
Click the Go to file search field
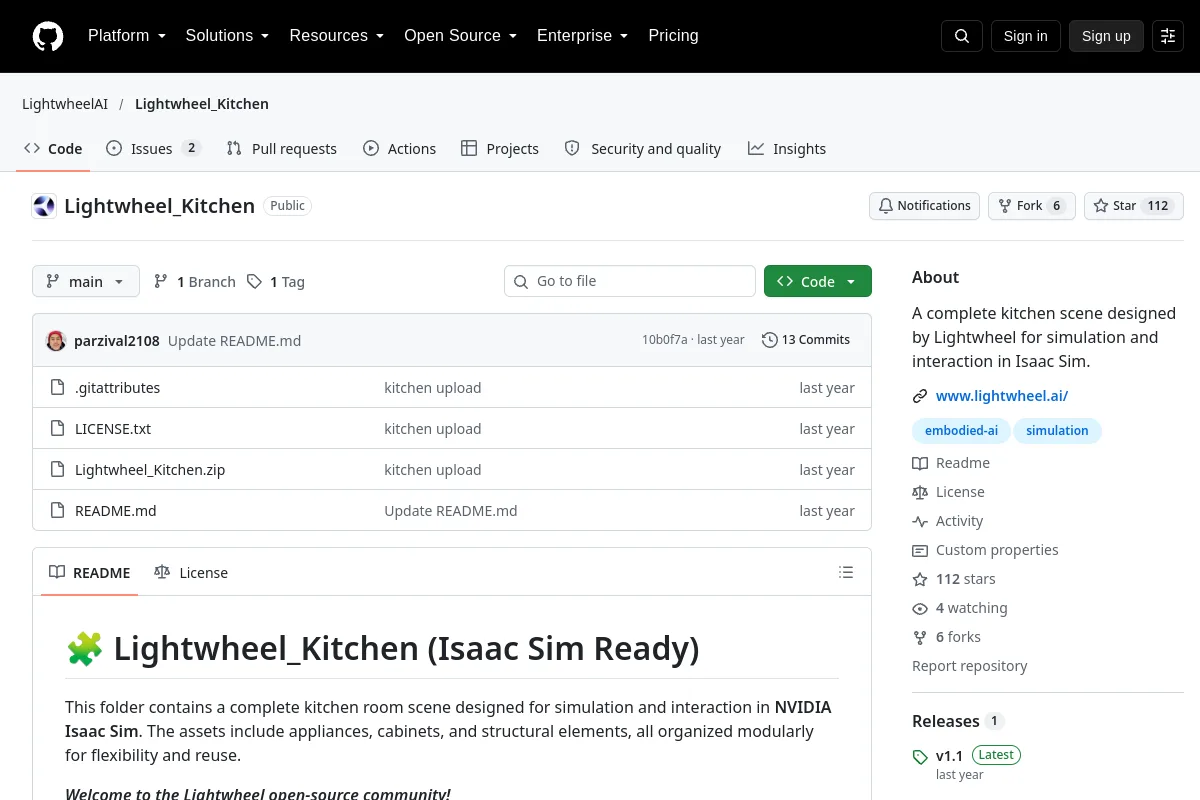pyautogui.click(x=630, y=282)
